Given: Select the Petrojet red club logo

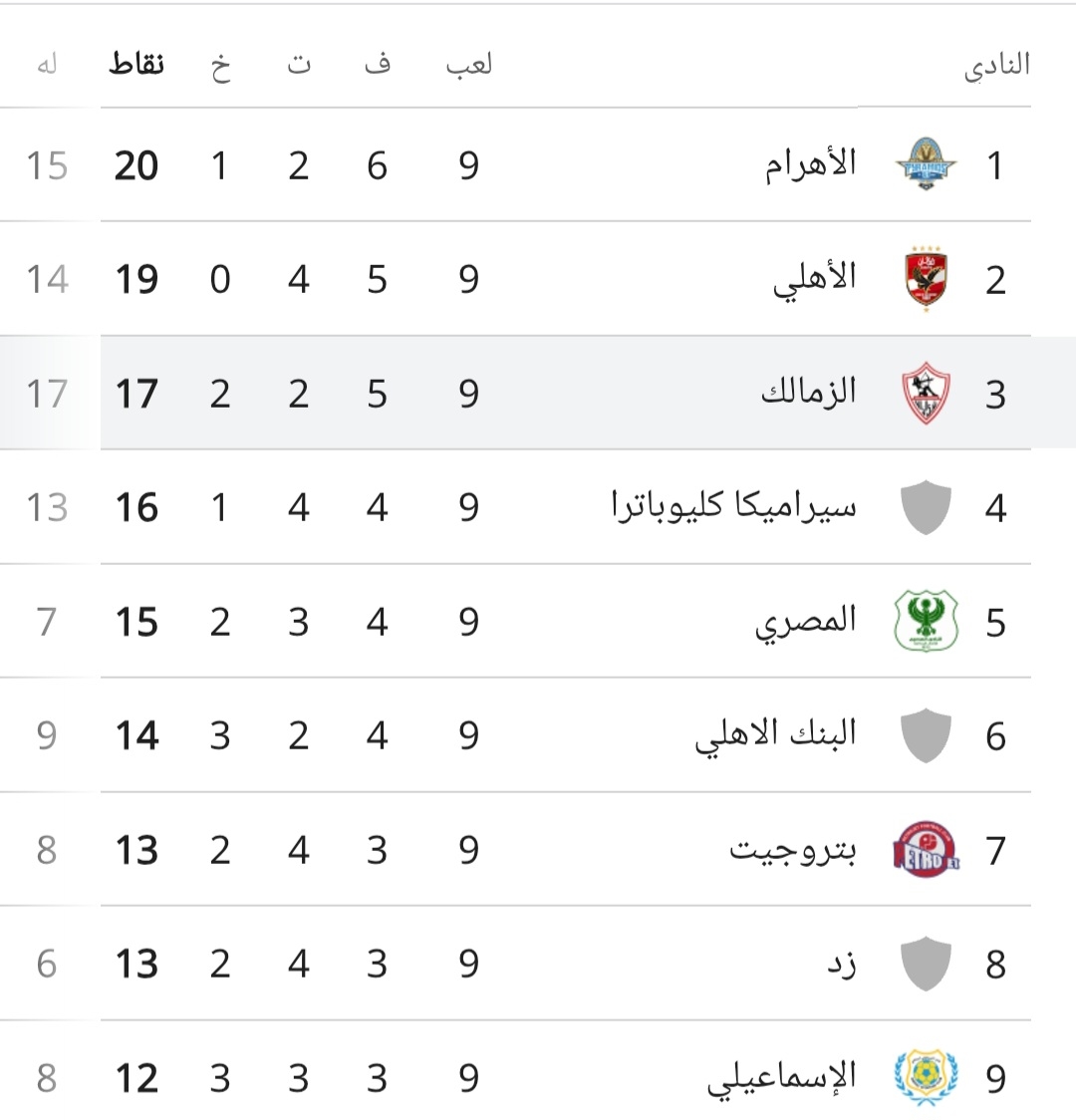Looking at the screenshot, I should pos(927,849).
